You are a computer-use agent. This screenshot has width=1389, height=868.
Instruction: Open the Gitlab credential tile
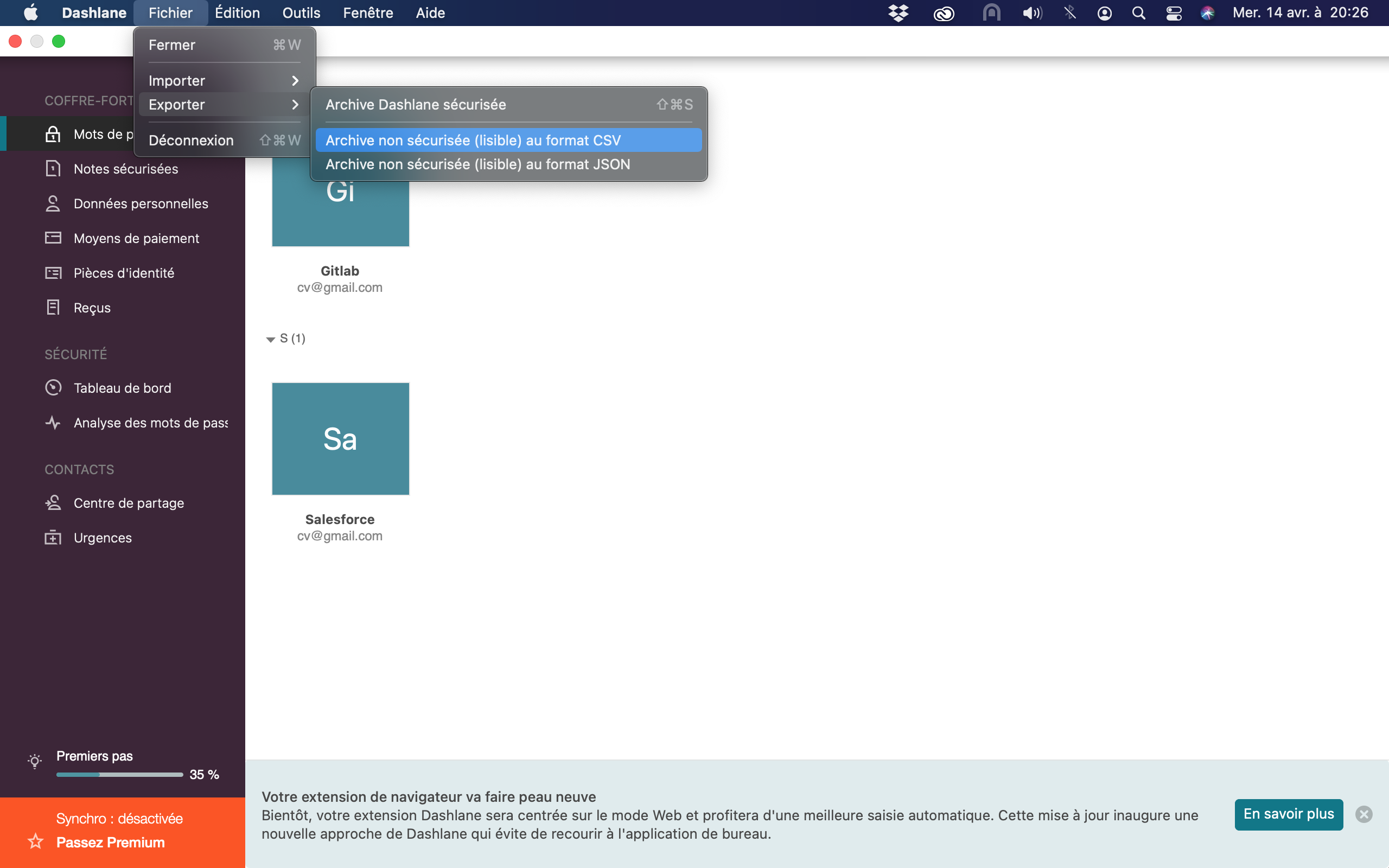pyautogui.click(x=340, y=201)
